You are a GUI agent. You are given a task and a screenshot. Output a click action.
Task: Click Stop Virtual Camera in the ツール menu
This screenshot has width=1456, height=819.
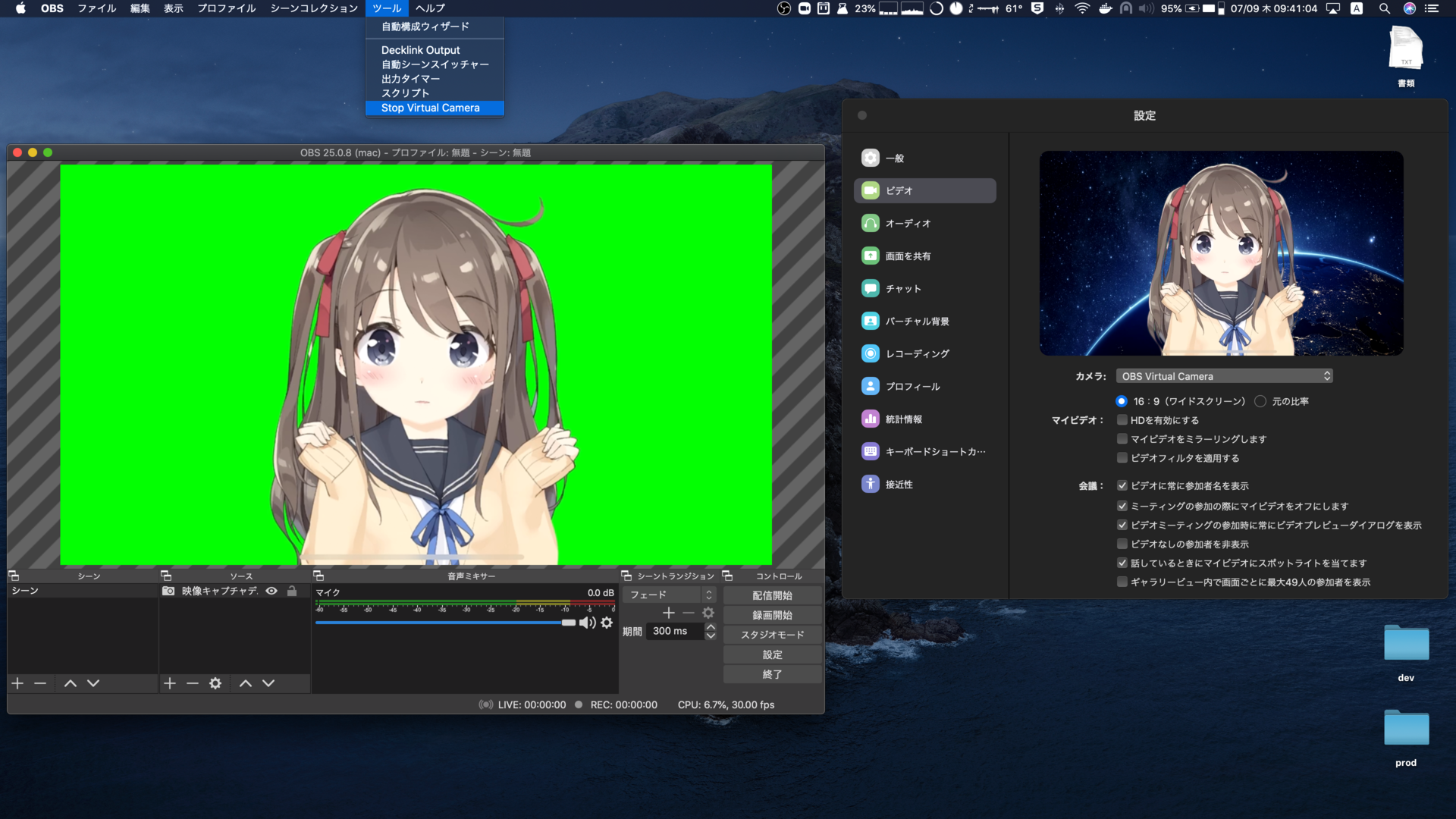pos(435,108)
